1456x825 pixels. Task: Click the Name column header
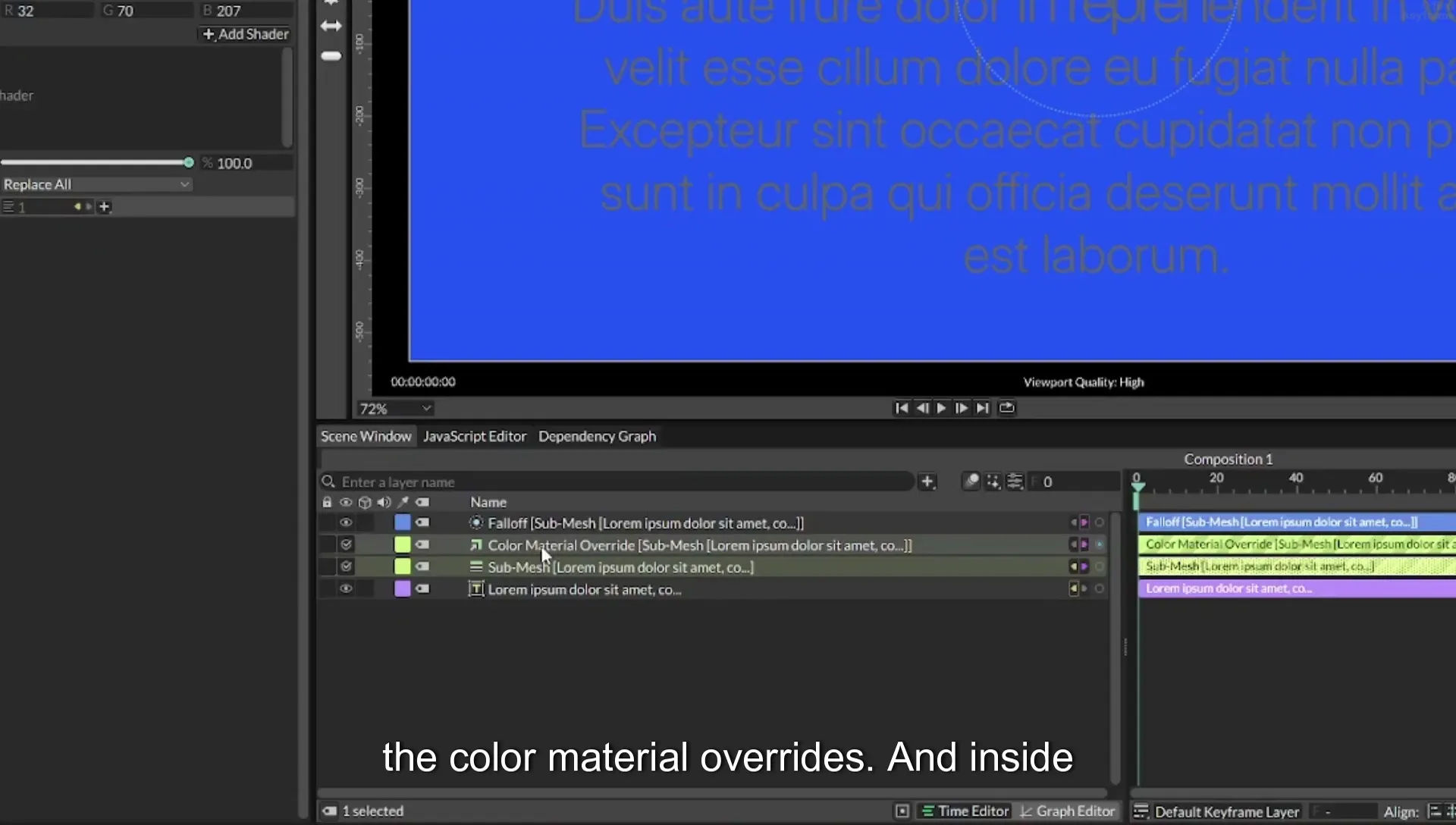point(488,502)
